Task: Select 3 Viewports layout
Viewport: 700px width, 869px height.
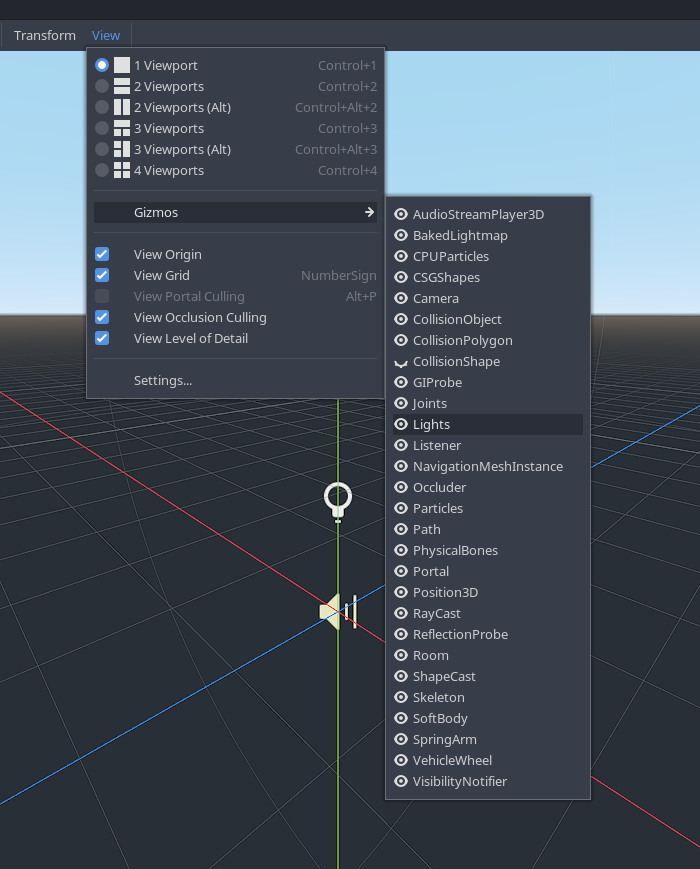Action: coord(236,129)
